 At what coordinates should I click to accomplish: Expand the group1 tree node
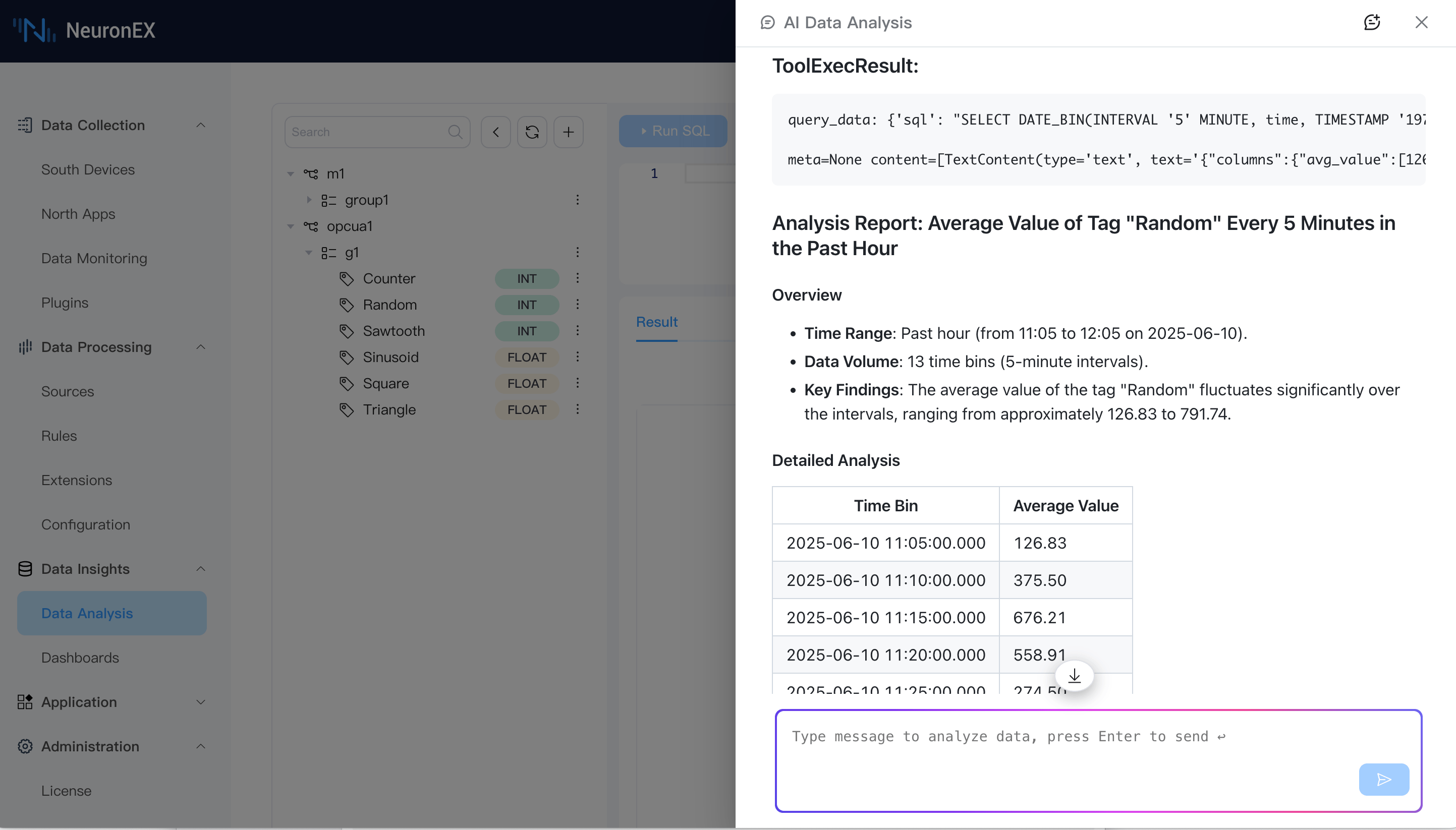pos(309,200)
